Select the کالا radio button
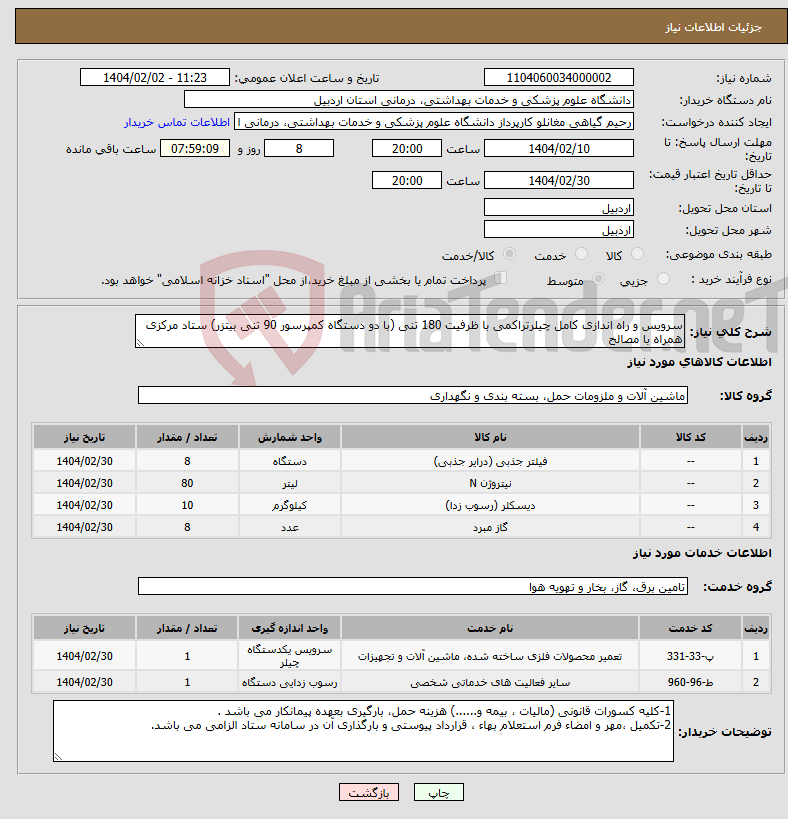 [x=637, y=254]
